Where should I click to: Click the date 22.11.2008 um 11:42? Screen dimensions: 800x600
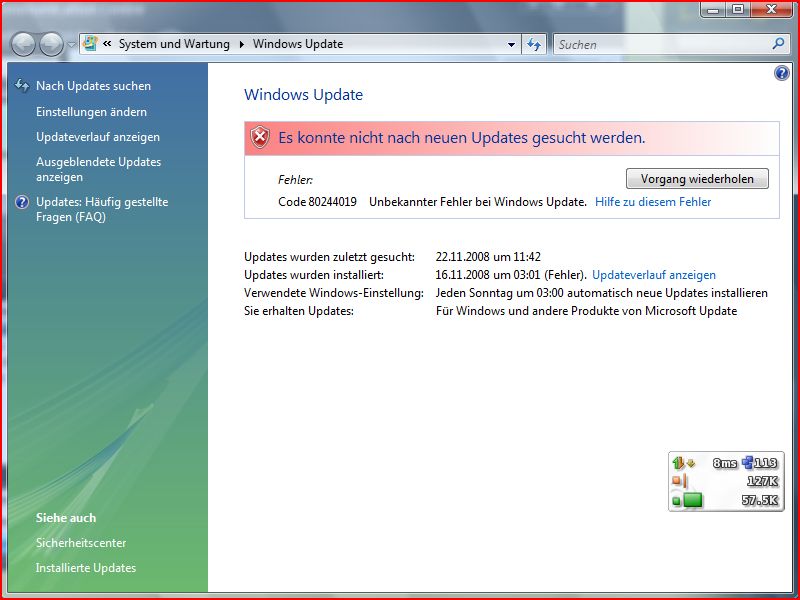point(488,257)
